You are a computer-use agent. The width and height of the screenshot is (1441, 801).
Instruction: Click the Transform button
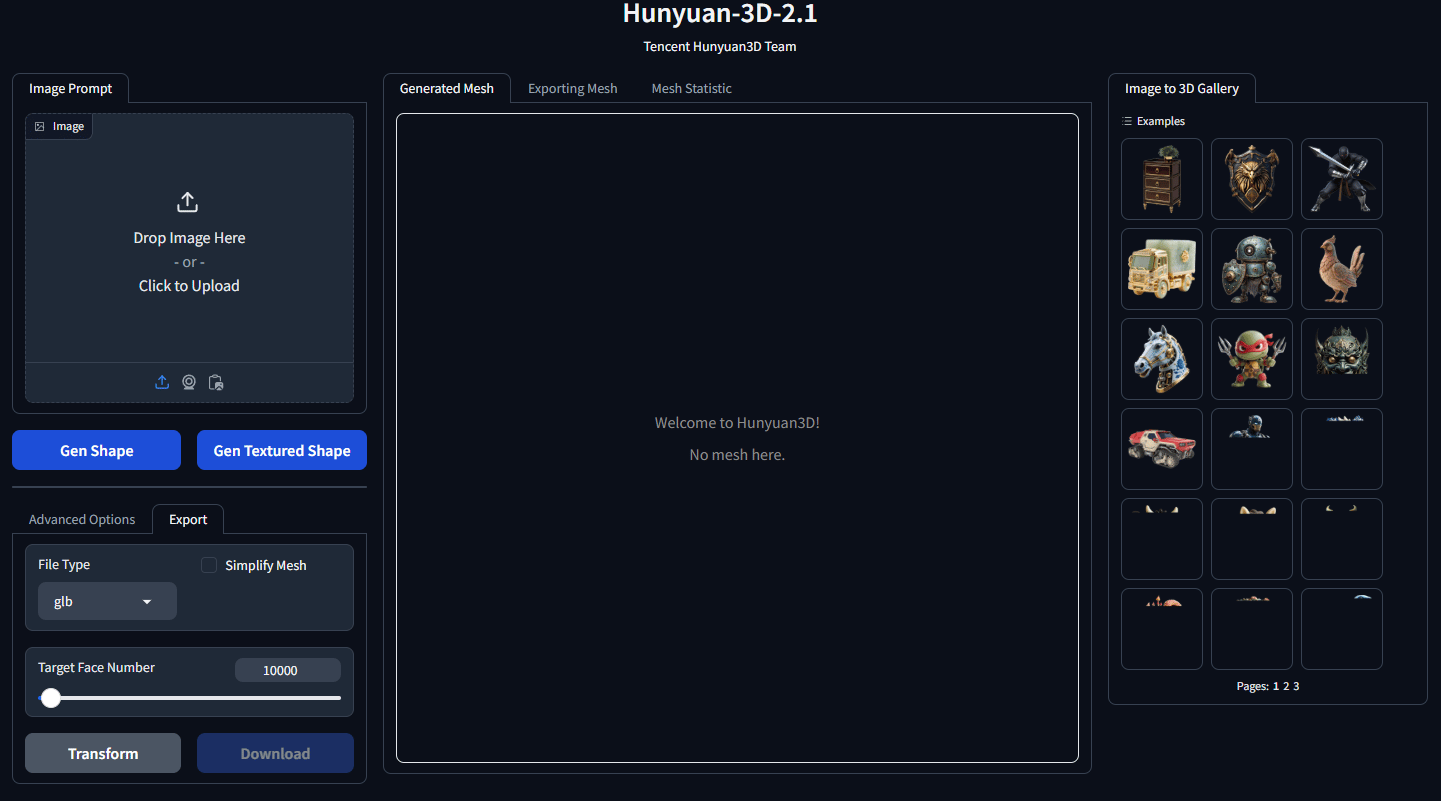pyautogui.click(x=103, y=753)
